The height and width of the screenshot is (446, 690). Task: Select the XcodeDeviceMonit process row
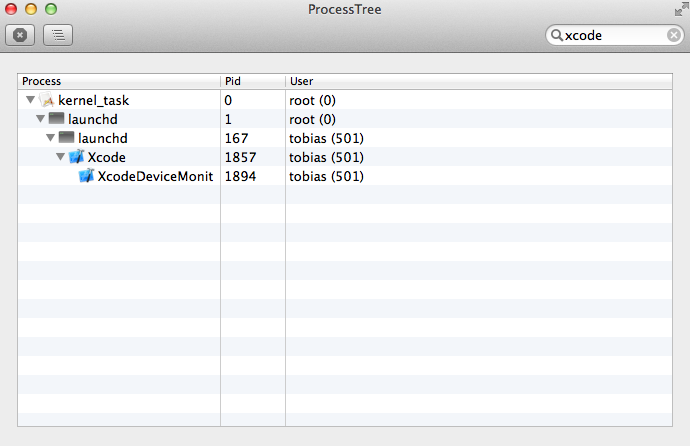click(x=345, y=175)
